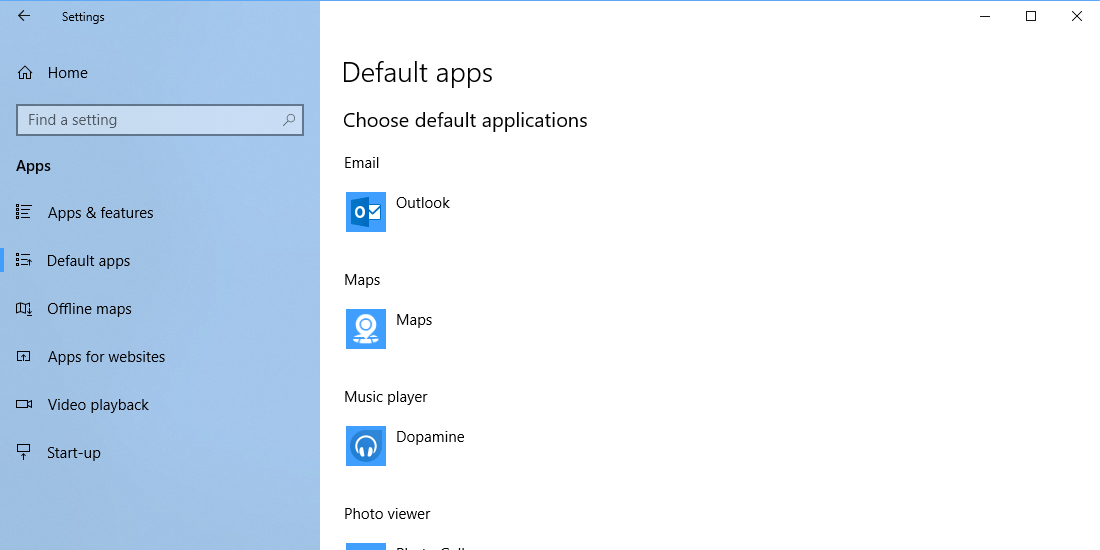Click the Music player category label
This screenshot has width=1100, height=550.
386,397
